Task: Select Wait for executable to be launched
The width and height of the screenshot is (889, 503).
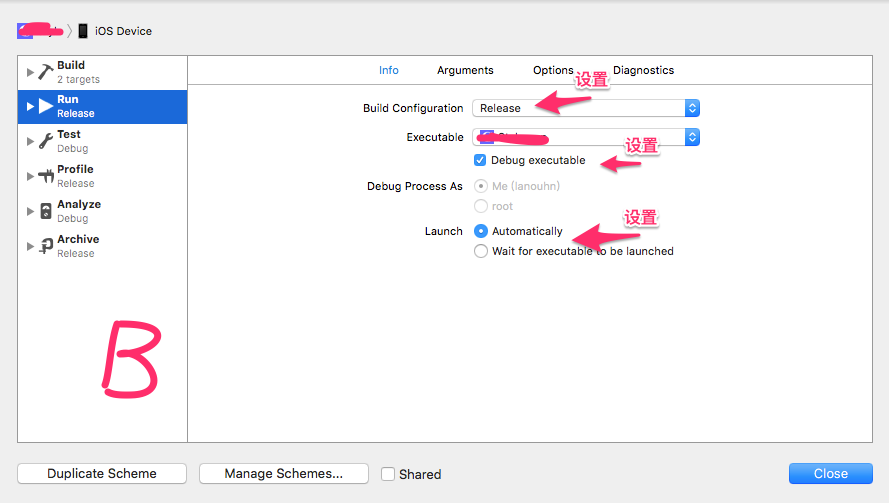Action: 481,251
